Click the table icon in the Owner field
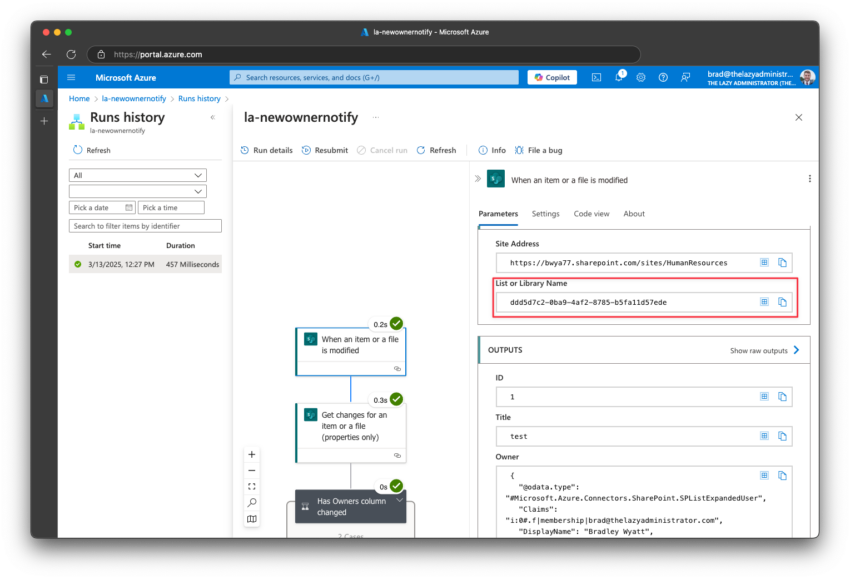 point(764,475)
